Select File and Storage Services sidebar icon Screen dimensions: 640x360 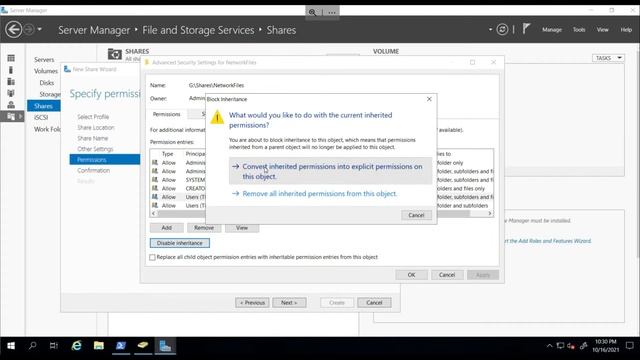11,117
